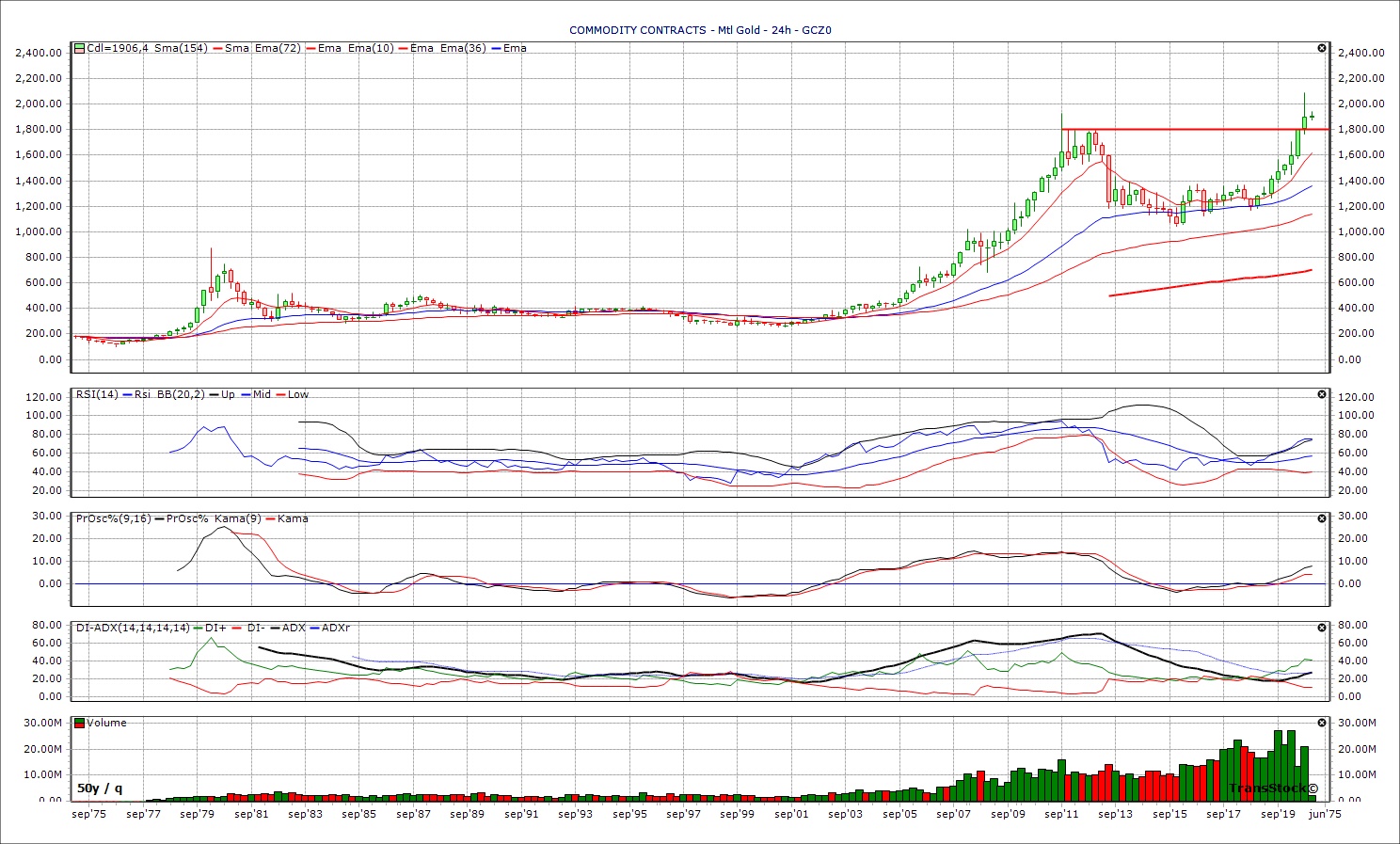Viewport: 1400px width, 844px height.
Task: Close the RSI(14) indicator panel
Action: point(1322,394)
